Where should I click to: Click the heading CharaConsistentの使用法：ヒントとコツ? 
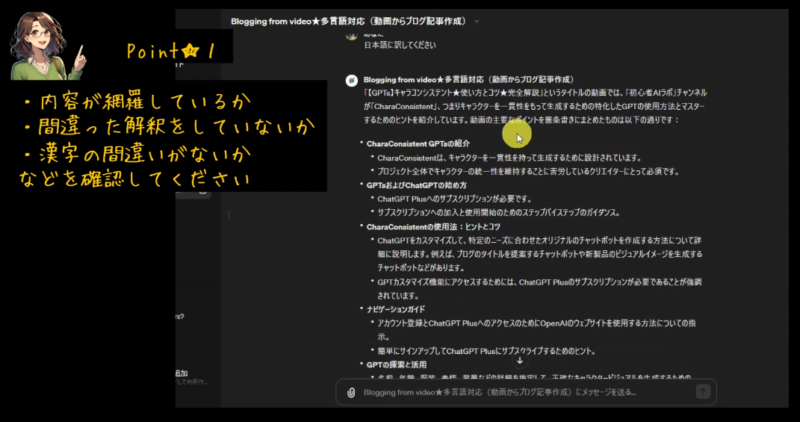433,227
